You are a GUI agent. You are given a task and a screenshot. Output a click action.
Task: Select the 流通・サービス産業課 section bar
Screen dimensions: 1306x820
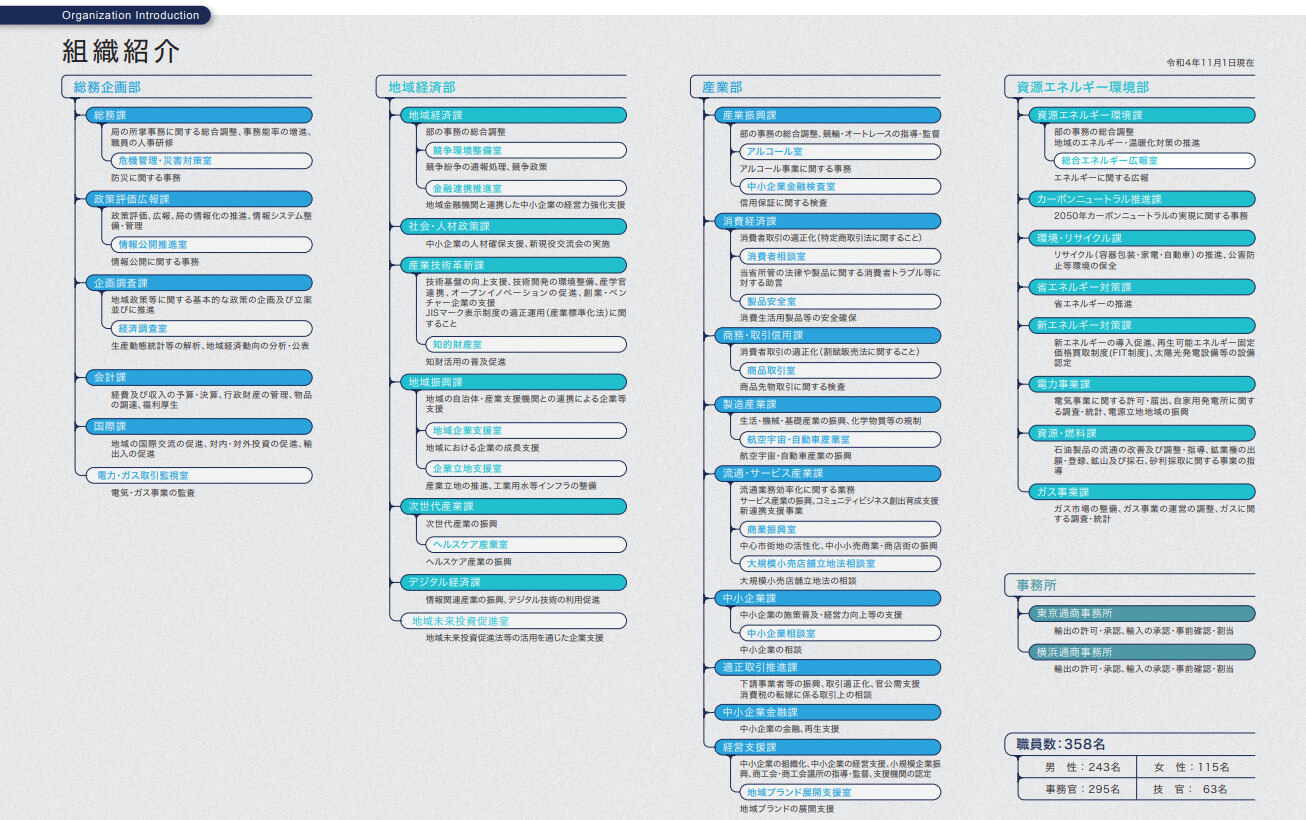coord(828,473)
